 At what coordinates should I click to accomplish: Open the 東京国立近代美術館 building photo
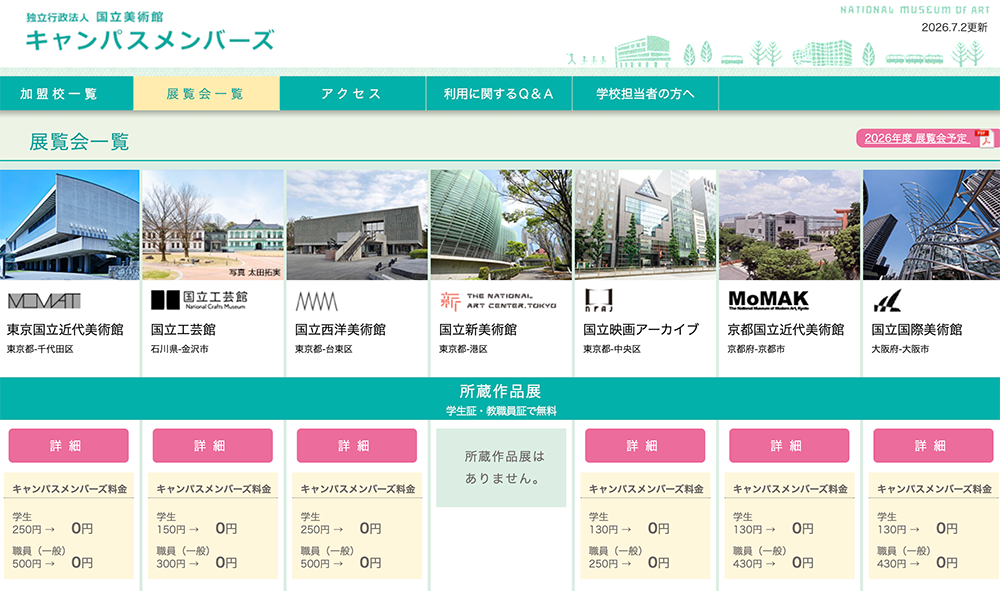[x=70, y=224]
